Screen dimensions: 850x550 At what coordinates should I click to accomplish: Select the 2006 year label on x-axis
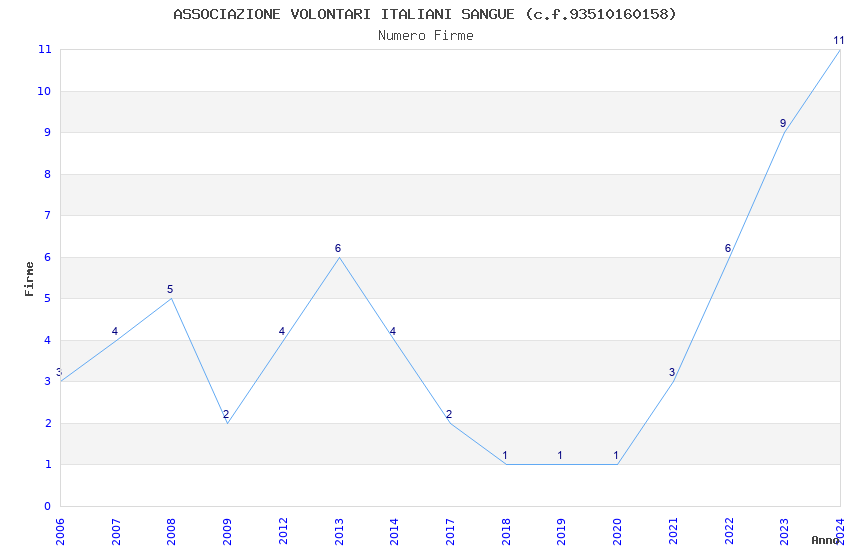59,531
